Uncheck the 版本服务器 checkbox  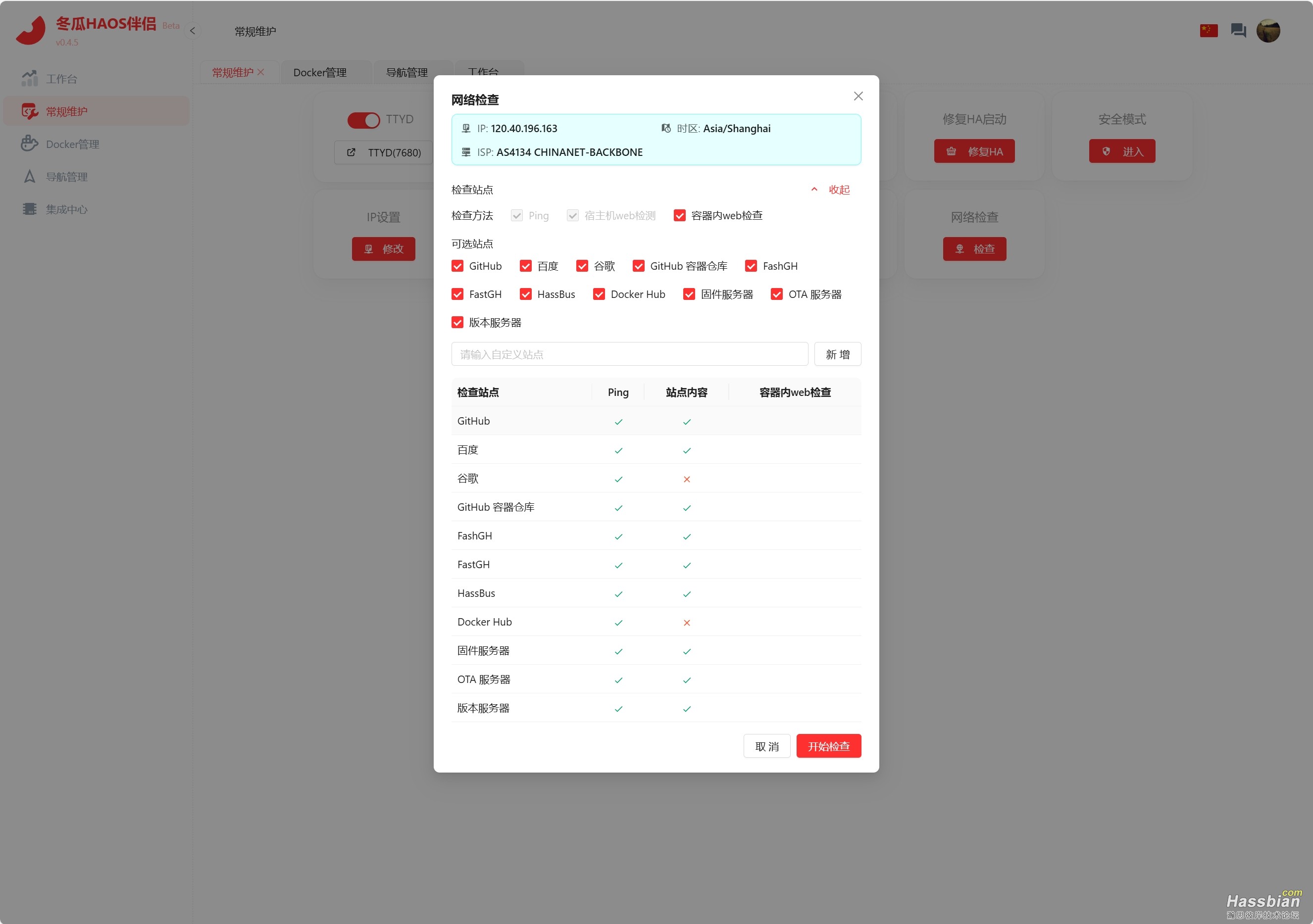pyautogui.click(x=457, y=323)
